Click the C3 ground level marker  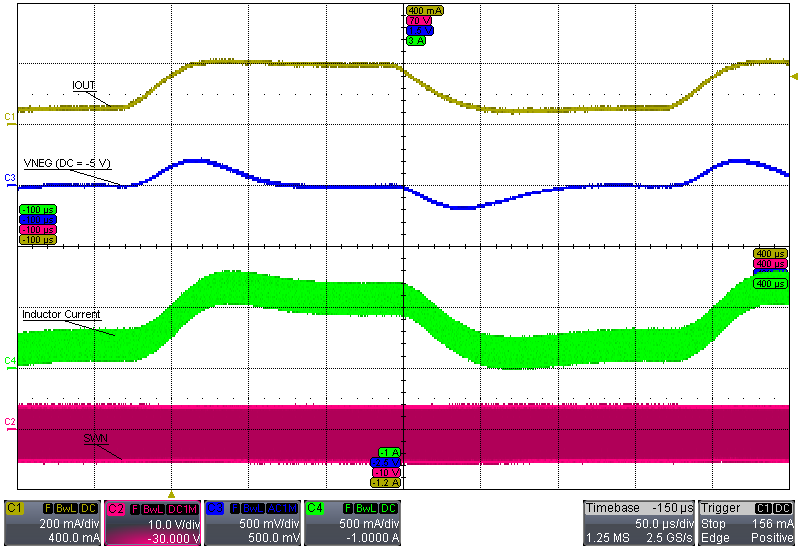pos(9,177)
